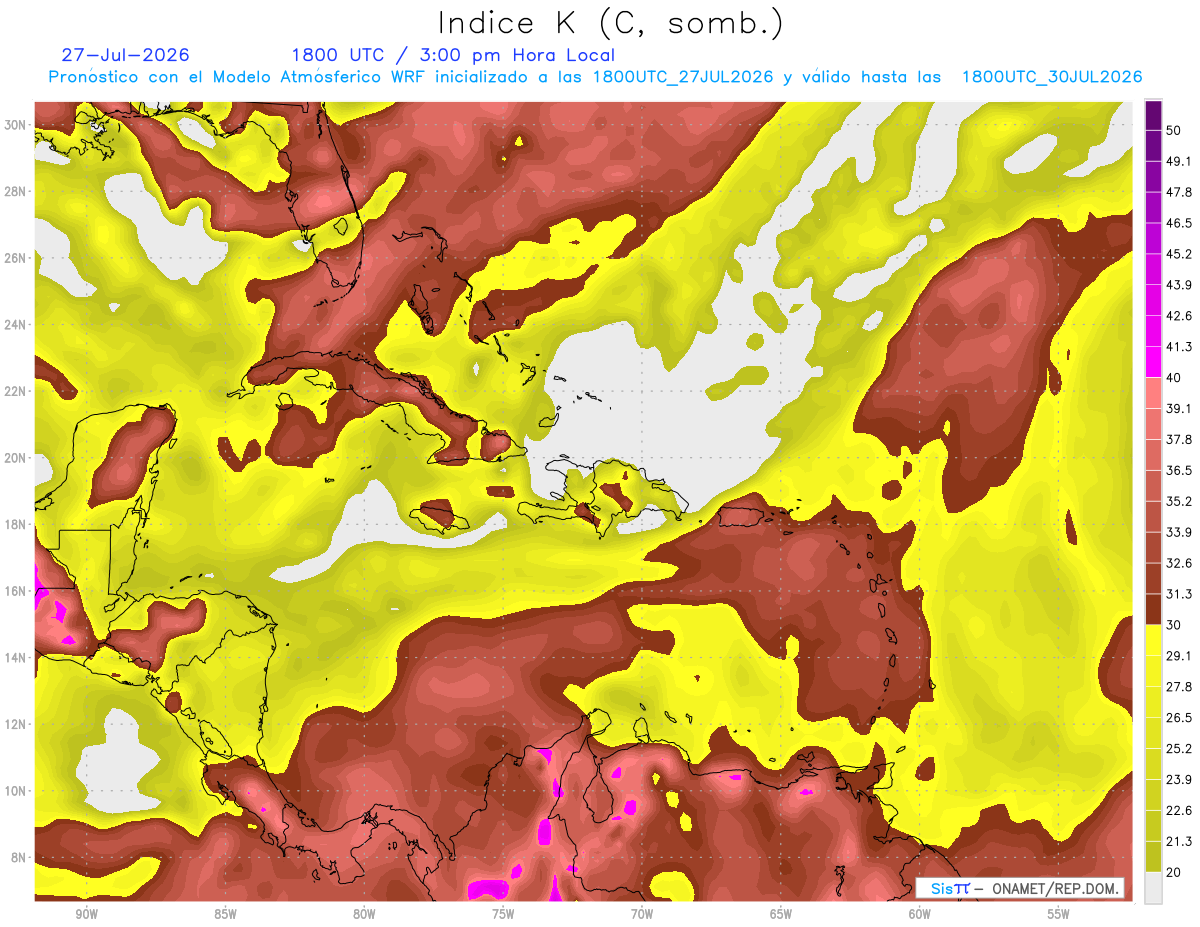This screenshot has width=1200, height=927.
Task: Click the legend value 26.5
Action: (x=1179, y=718)
